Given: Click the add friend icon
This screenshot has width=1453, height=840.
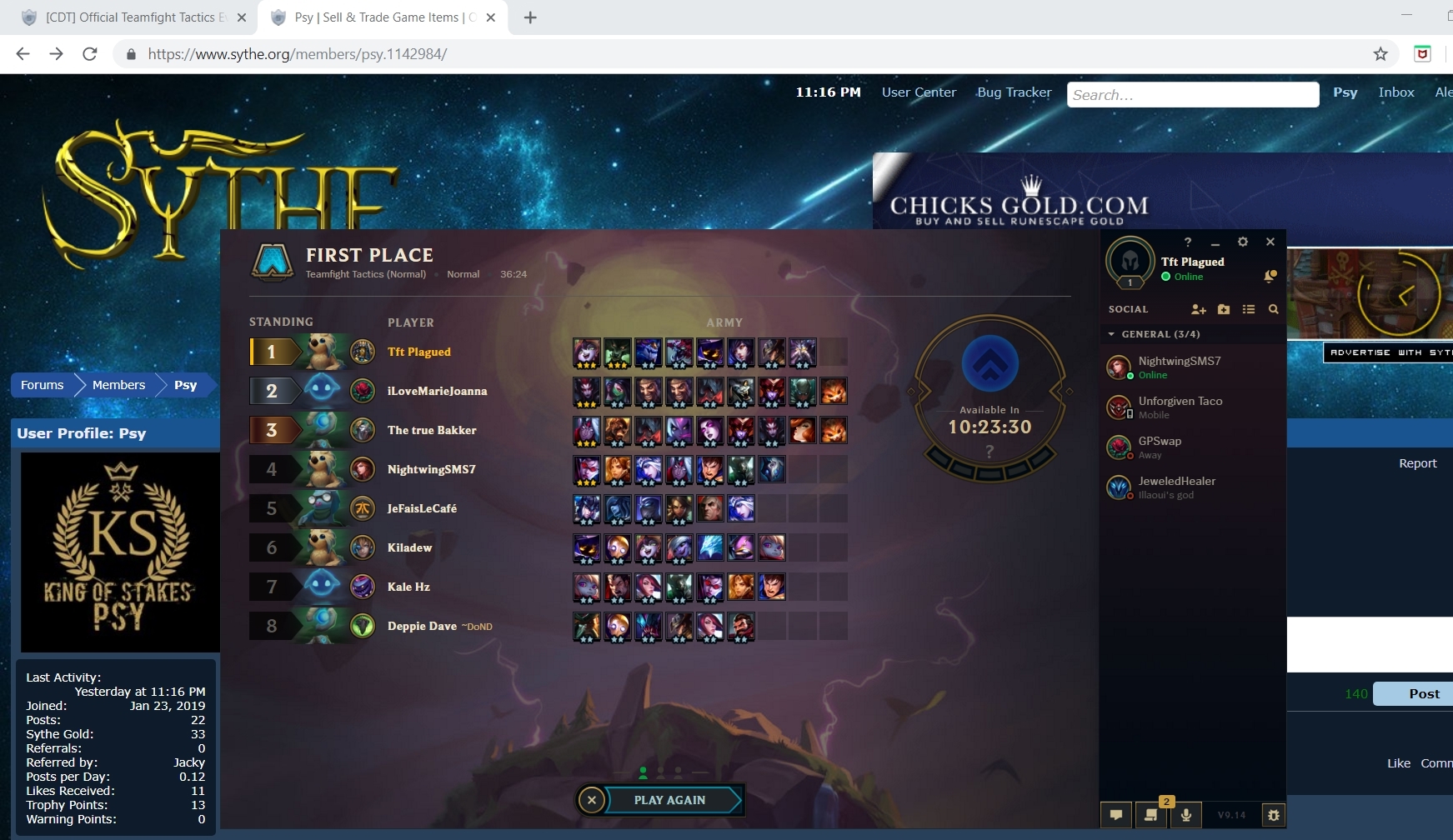Looking at the screenshot, I should 1199,309.
